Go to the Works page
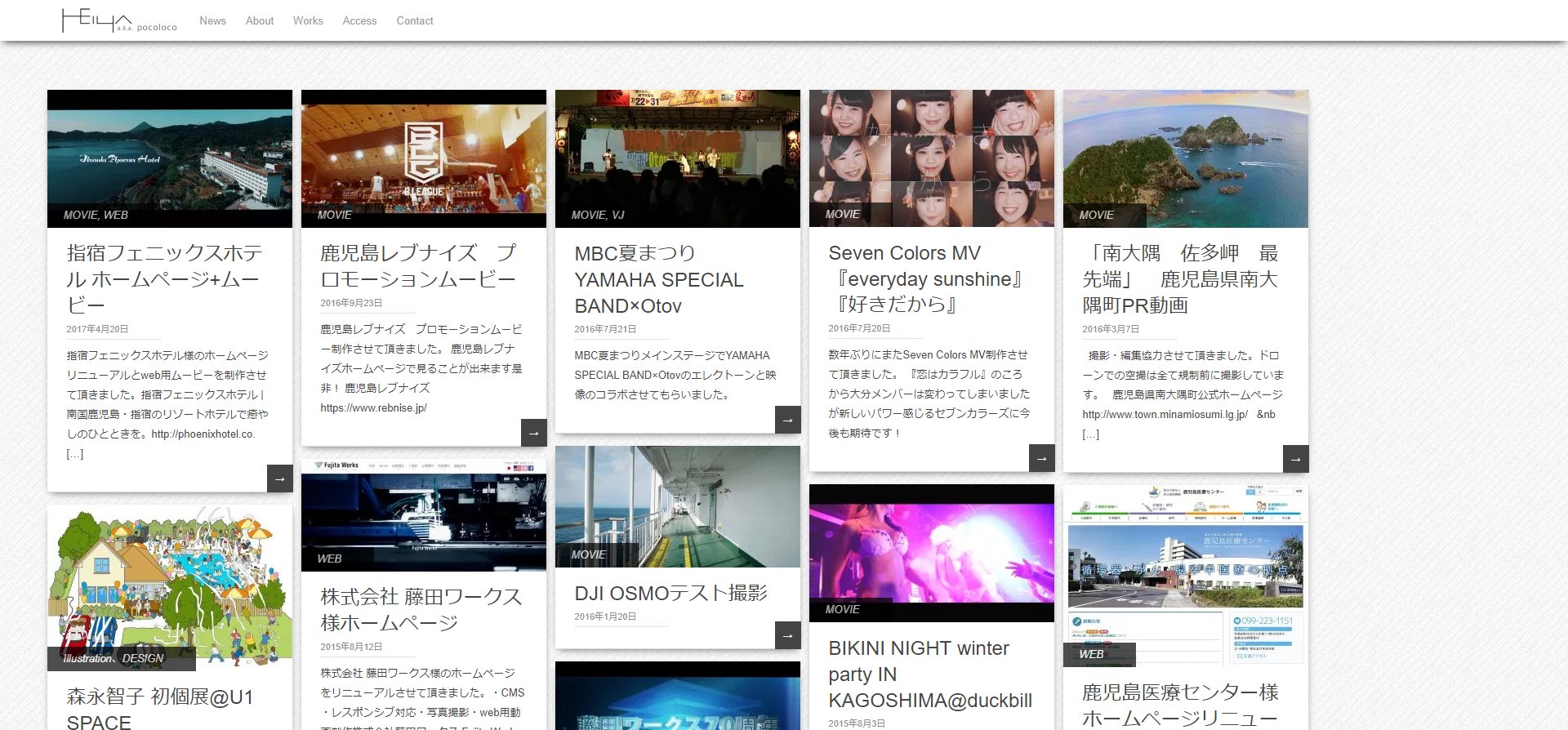 [x=308, y=21]
